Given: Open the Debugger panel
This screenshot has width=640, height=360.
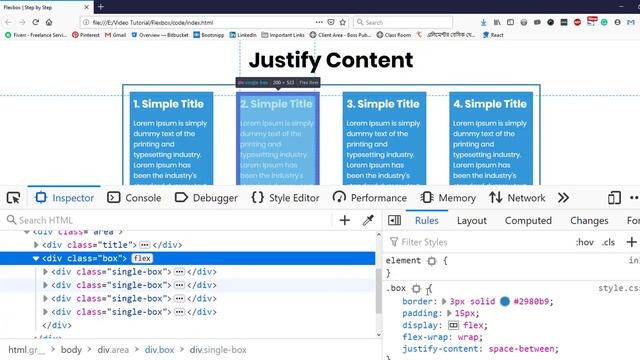Looking at the screenshot, I should [206, 198].
